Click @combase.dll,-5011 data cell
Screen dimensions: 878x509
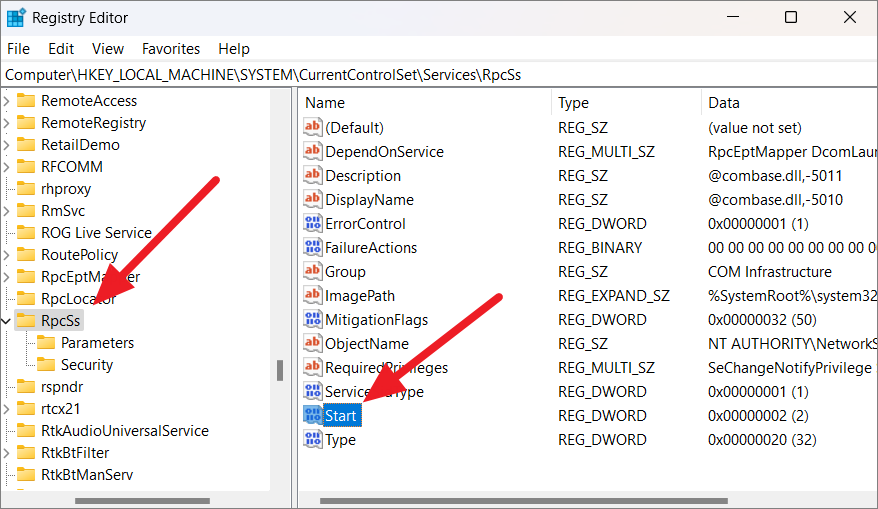point(775,176)
